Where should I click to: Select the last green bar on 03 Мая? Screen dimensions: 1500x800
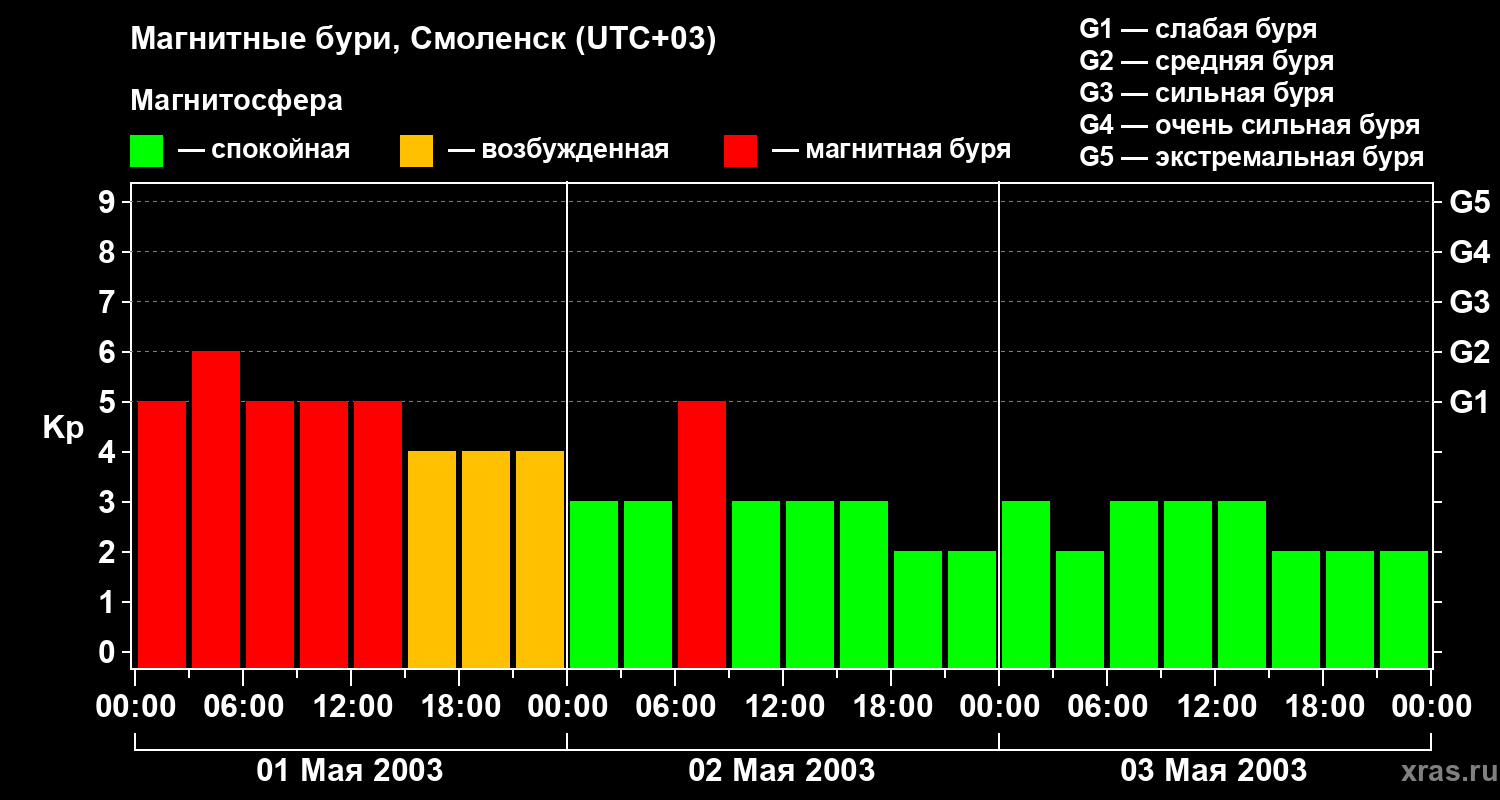click(x=1404, y=609)
